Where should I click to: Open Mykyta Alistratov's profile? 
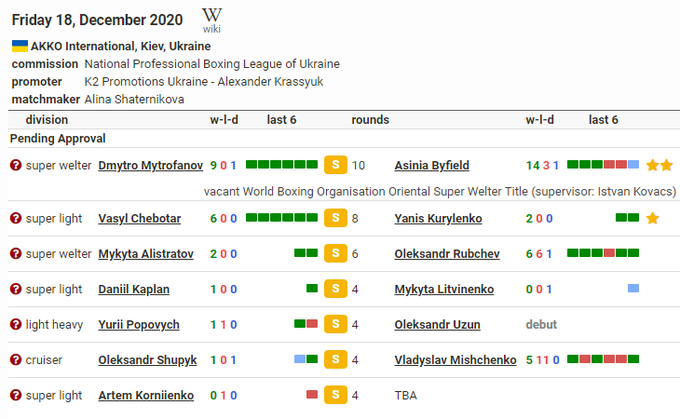tap(146, 254)
